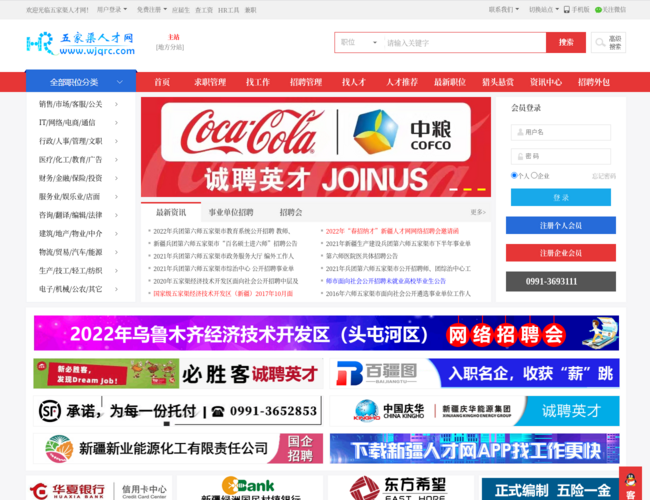Click the HR工具 top link
This screenshot has height=500, width=650.
pos(228,10)
